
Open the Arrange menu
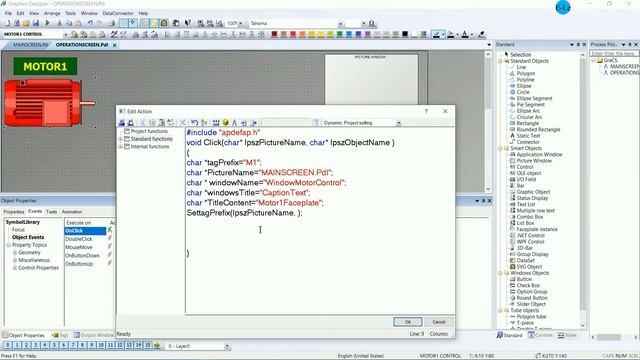(52, 13)
